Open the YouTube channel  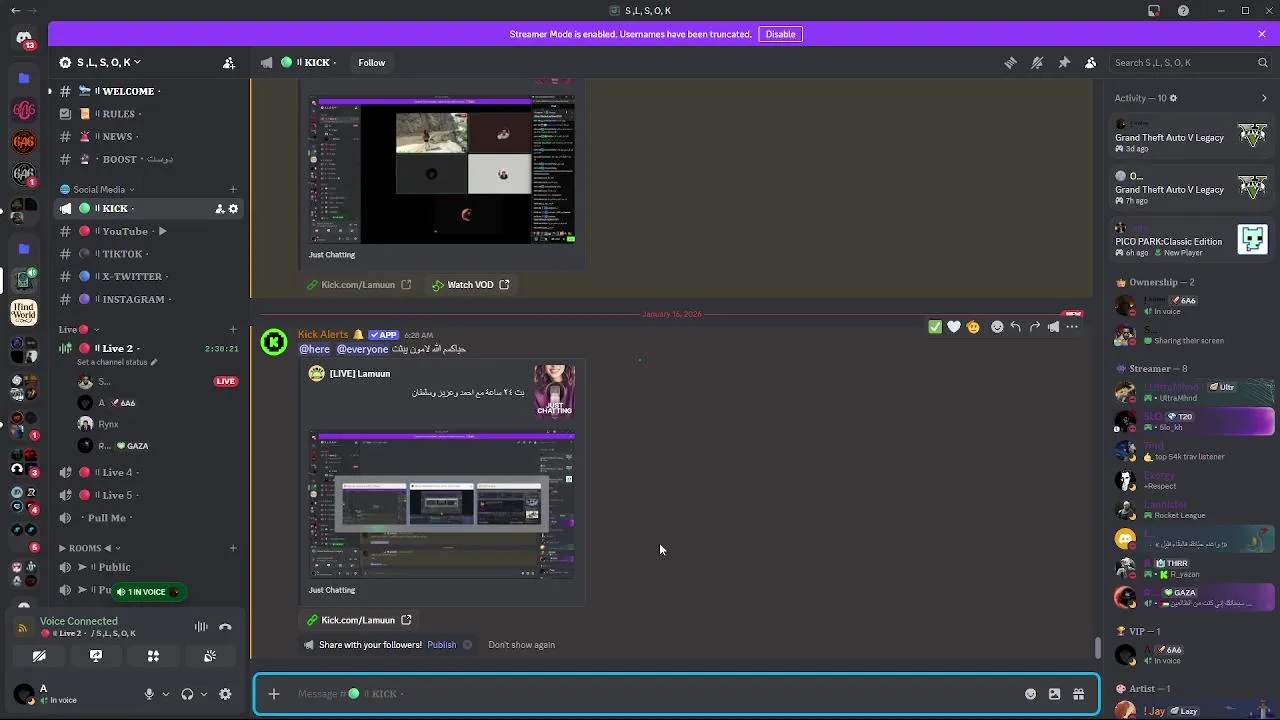click(150, 231)
